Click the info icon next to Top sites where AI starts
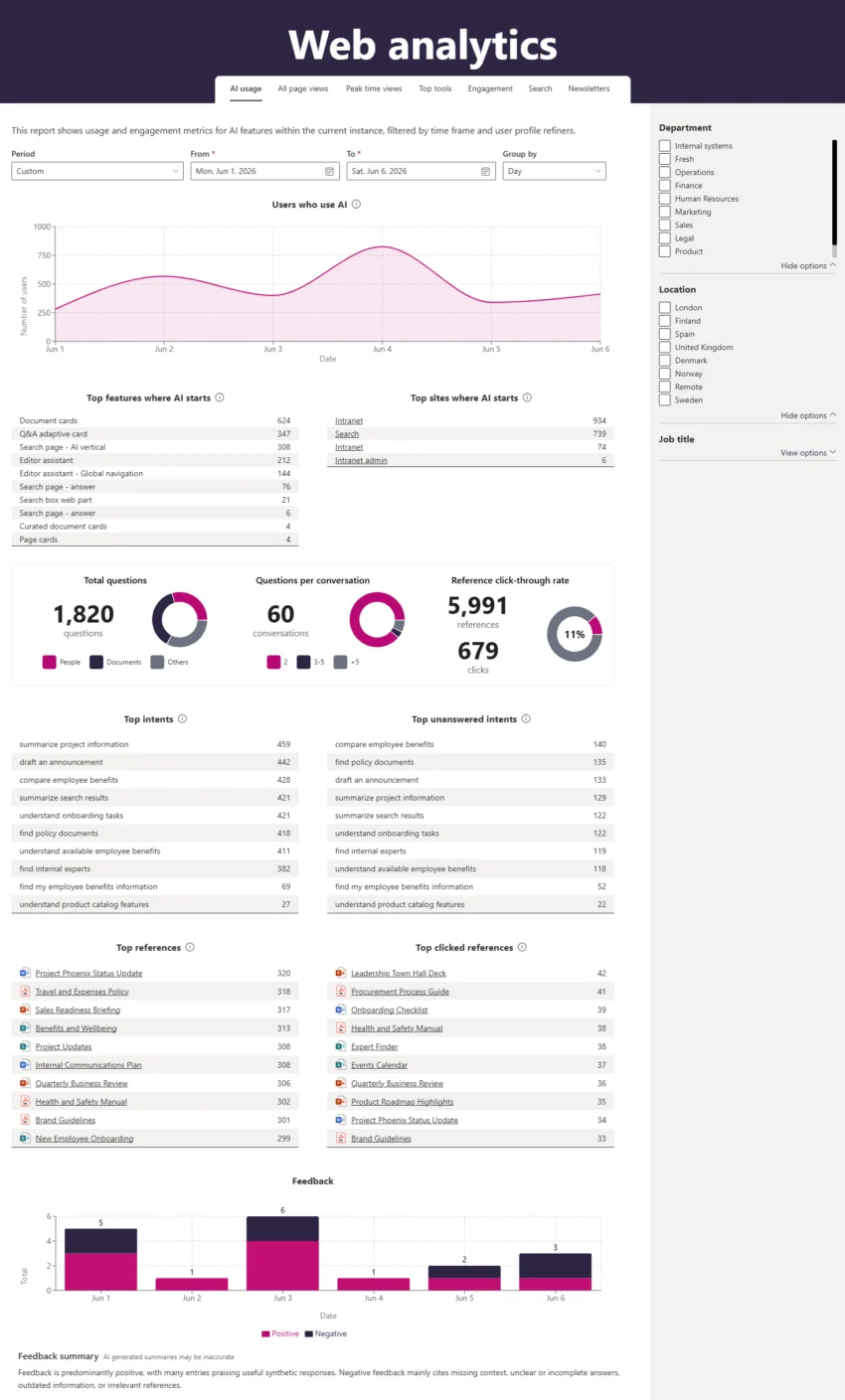Viewport: 845px width, 1400px height. 527,397
